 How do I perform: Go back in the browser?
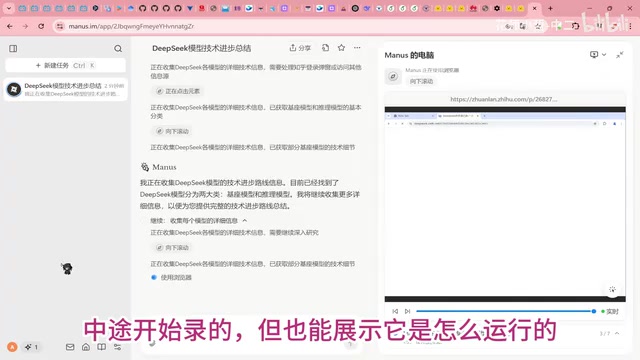(x=10, y=26)
